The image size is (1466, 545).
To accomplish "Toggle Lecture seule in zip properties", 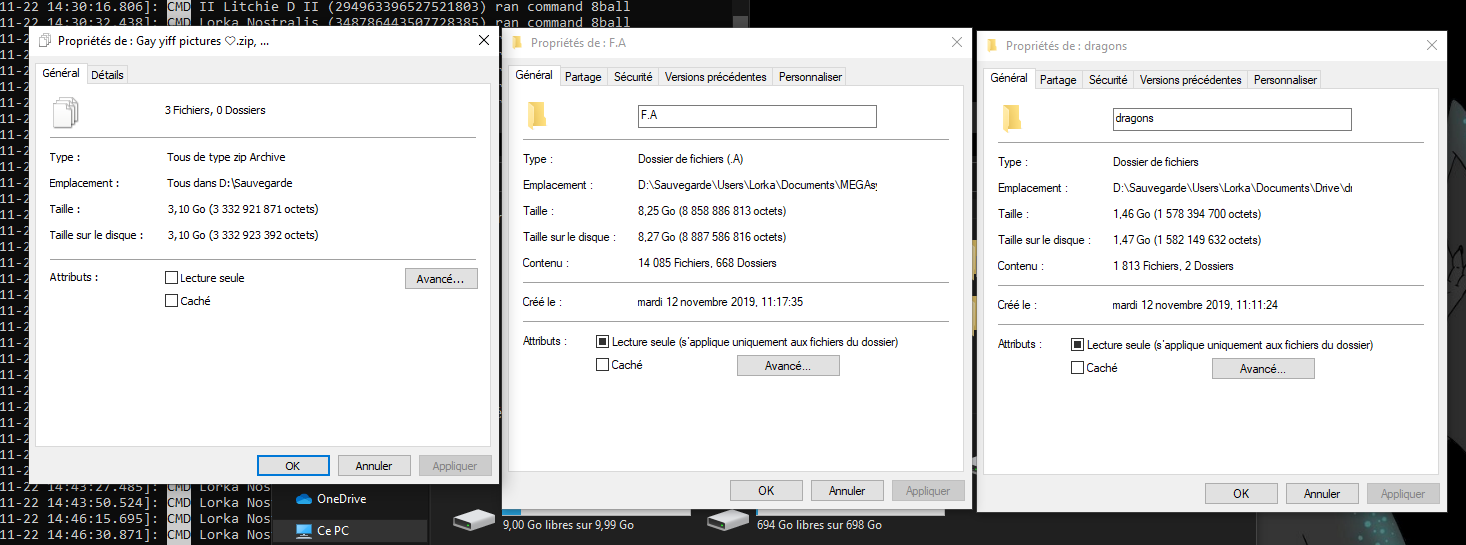I will click(172, 278).
